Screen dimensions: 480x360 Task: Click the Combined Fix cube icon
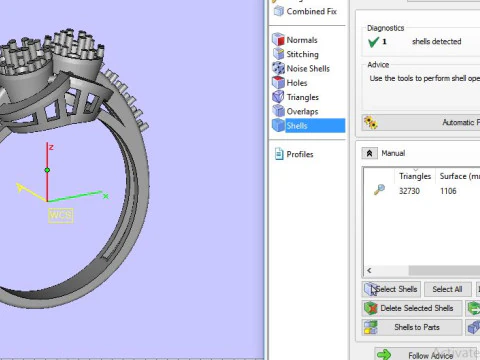278,11
